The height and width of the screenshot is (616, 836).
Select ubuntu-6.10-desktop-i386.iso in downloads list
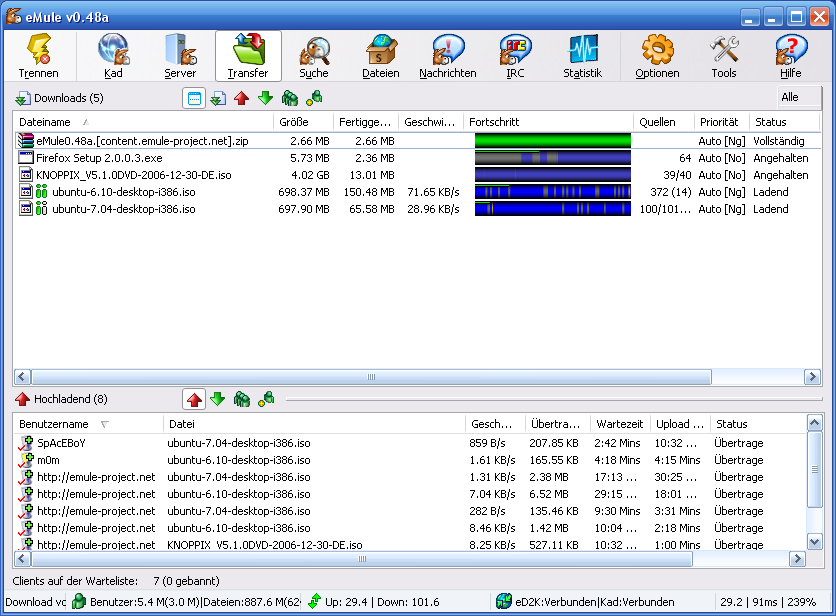(x=417, y=192)
